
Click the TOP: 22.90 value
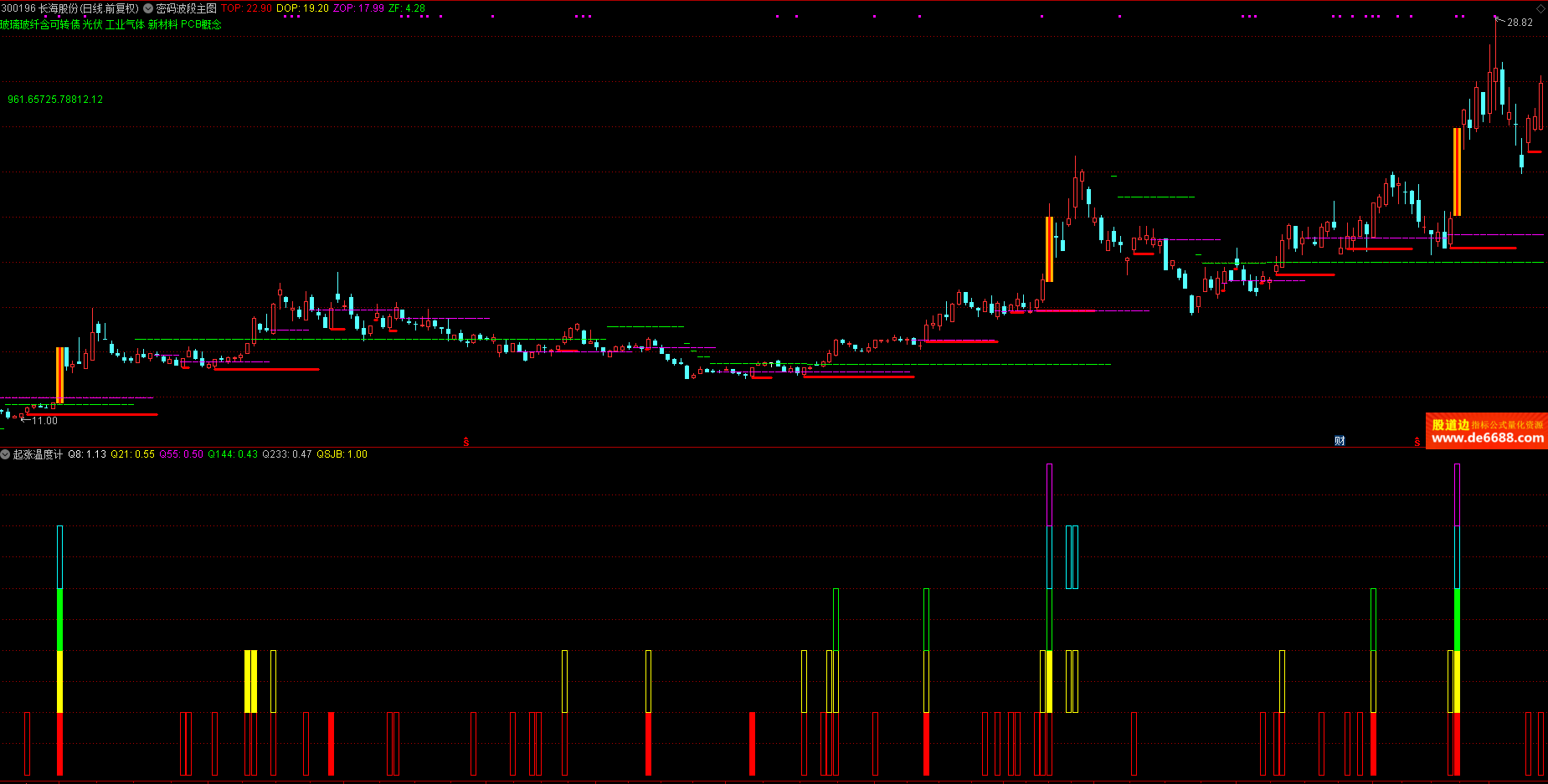(246, 8)
